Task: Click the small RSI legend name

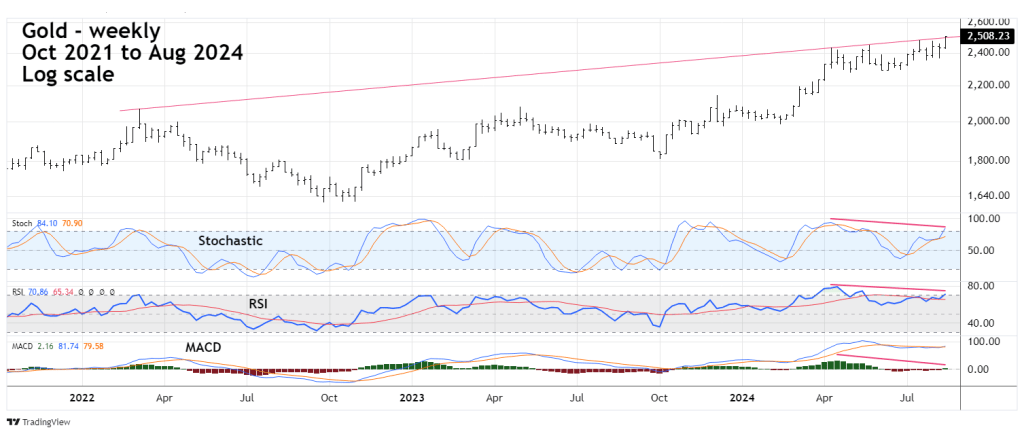Action: (x=17, y=293)
